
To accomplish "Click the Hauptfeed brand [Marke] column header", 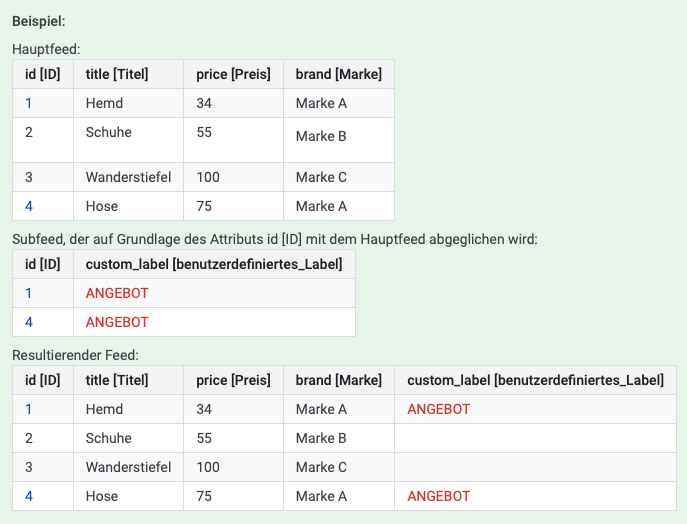I will click(339, 74).
